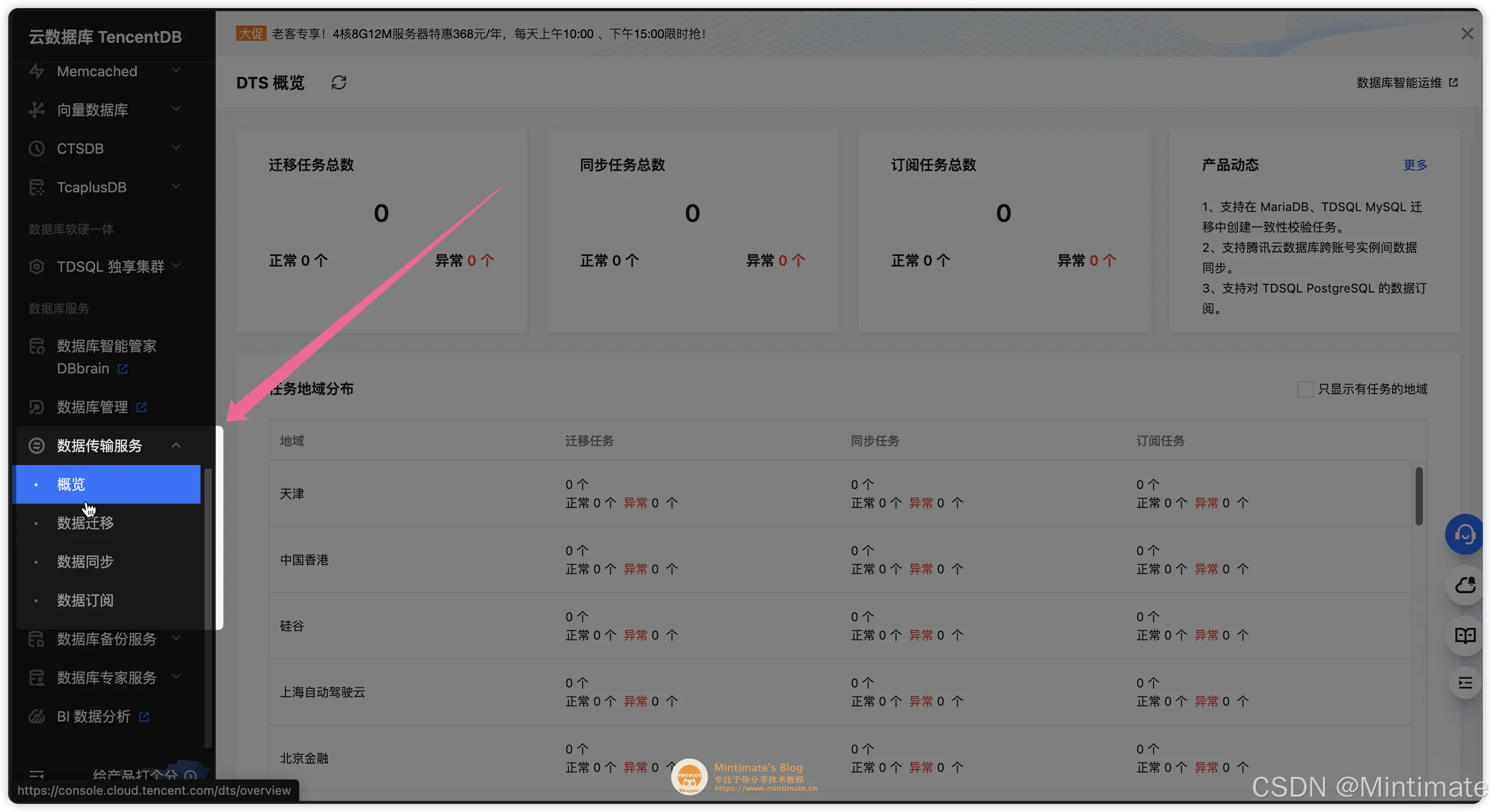Screen dimensions: 1491x812
Task: Open the 数据库智能运维 link
Action: pos(1399,83)
